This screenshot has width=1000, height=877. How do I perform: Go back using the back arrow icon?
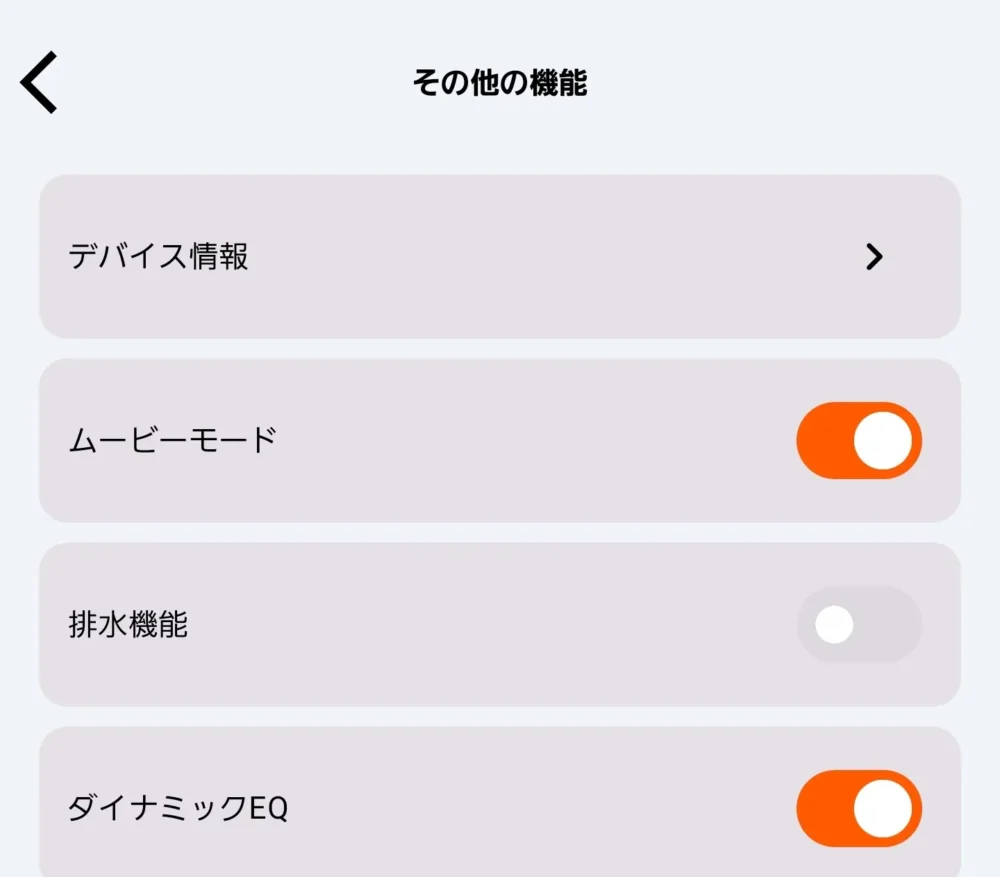[x=39, y=83]
